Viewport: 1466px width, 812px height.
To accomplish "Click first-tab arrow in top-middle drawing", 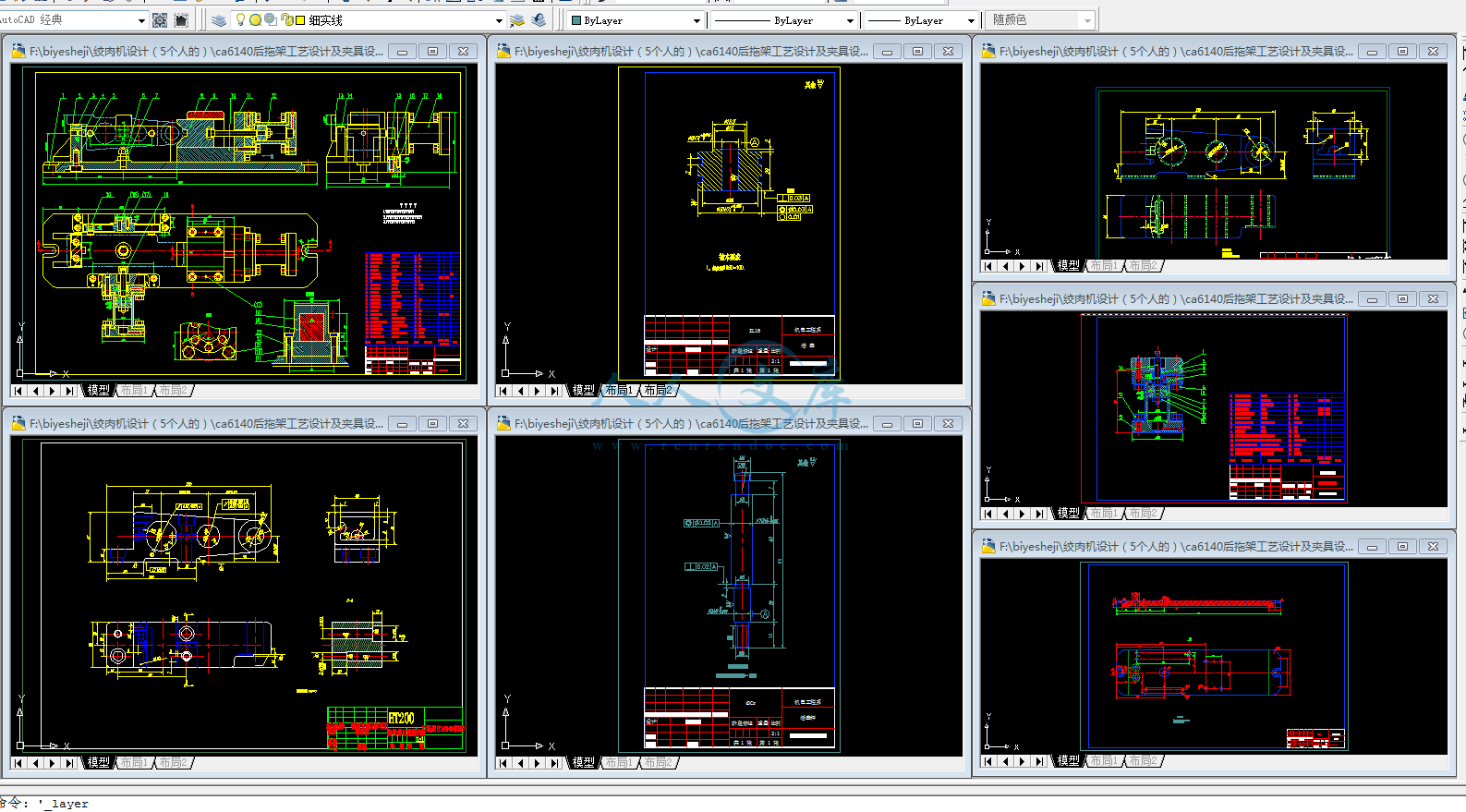I will tap(504, 391).
